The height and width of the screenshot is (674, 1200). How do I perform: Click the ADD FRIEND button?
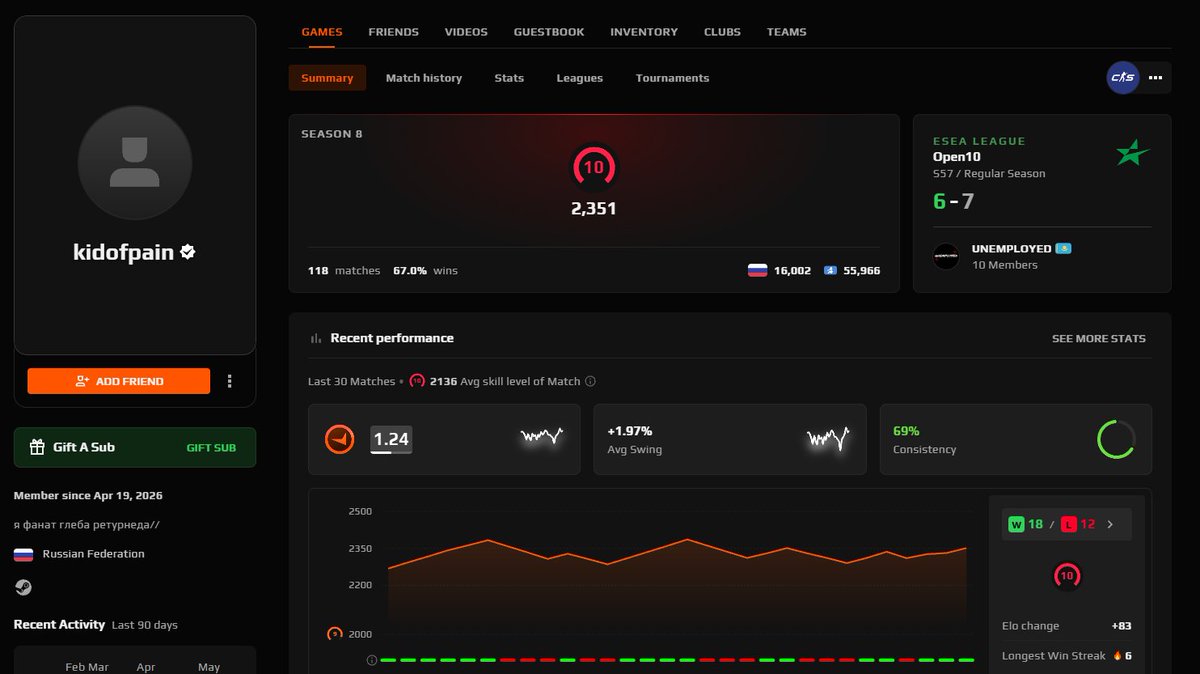click(119, 381)
